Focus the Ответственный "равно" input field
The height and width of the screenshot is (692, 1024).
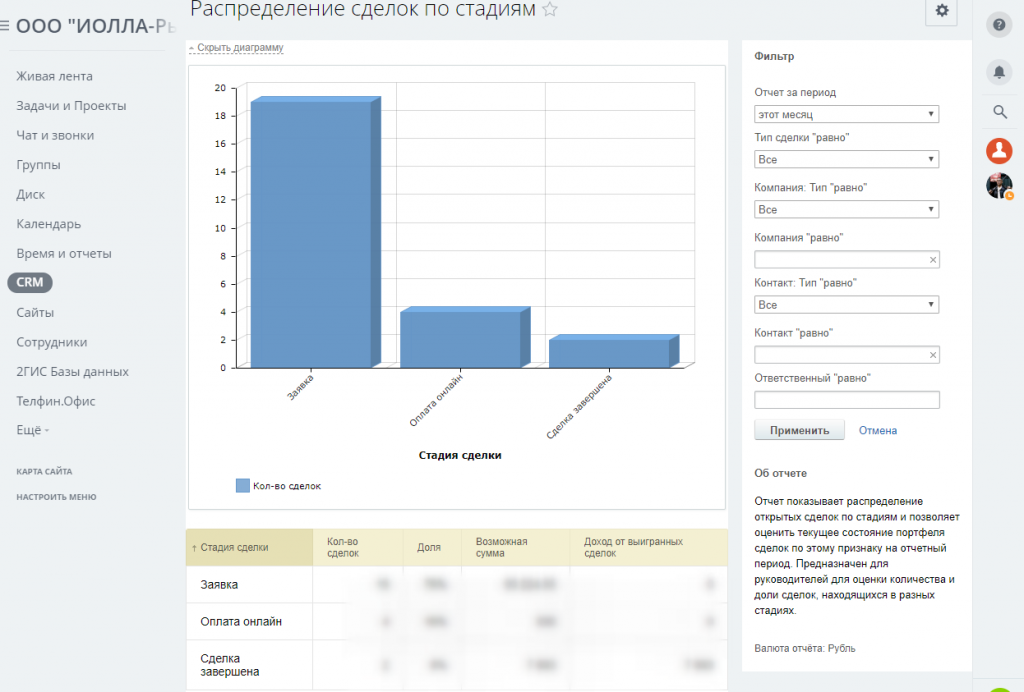coord(846,400)
